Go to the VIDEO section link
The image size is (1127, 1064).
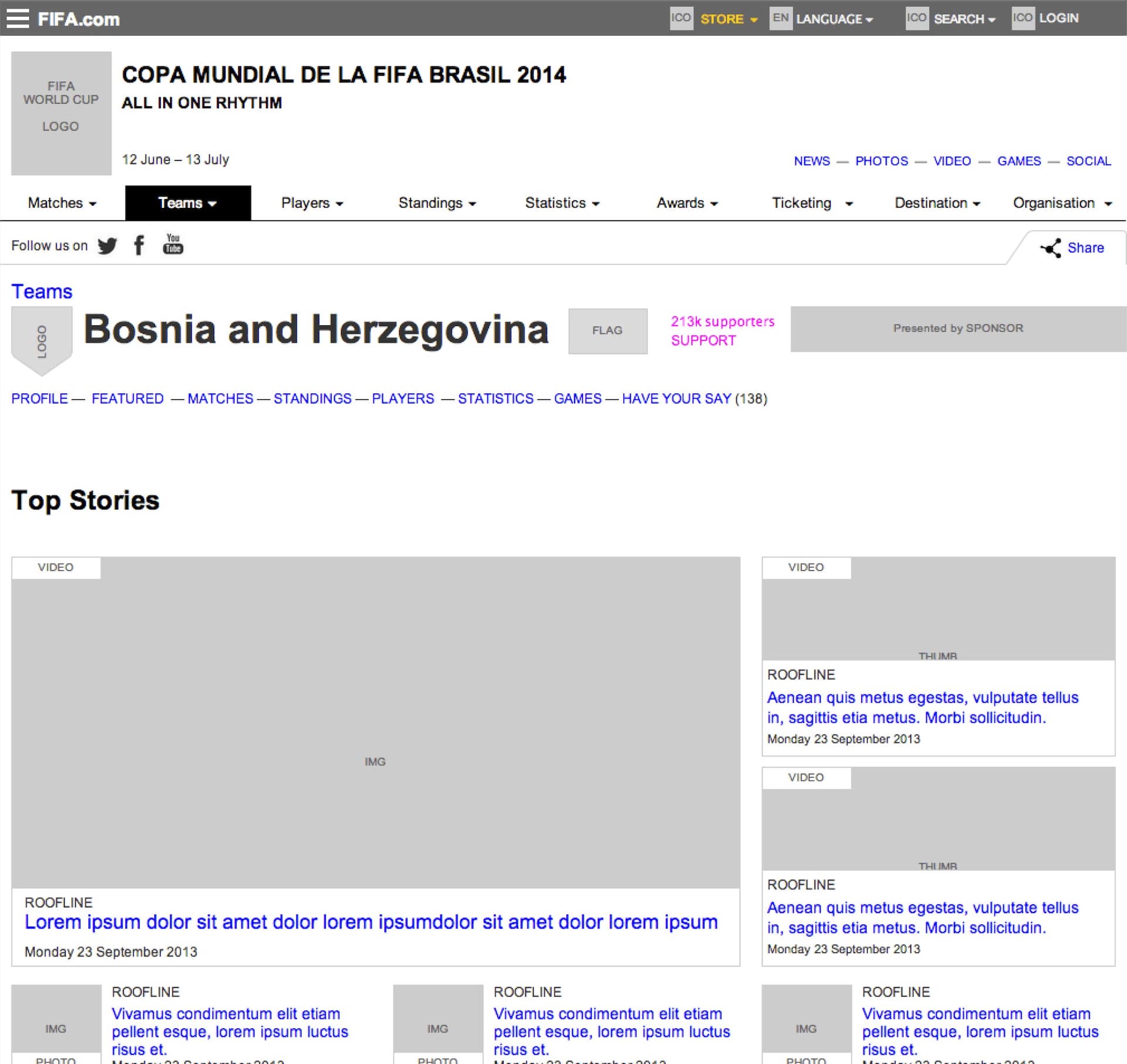952,161
